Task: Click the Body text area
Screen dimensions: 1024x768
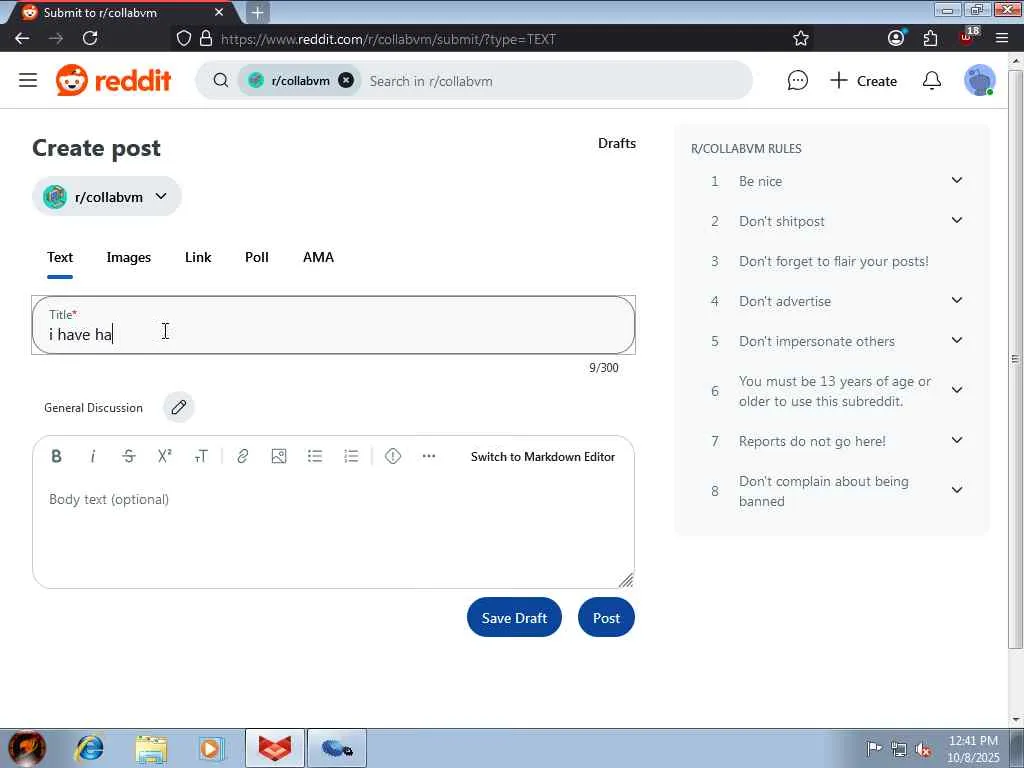Action: click(333, 532)
